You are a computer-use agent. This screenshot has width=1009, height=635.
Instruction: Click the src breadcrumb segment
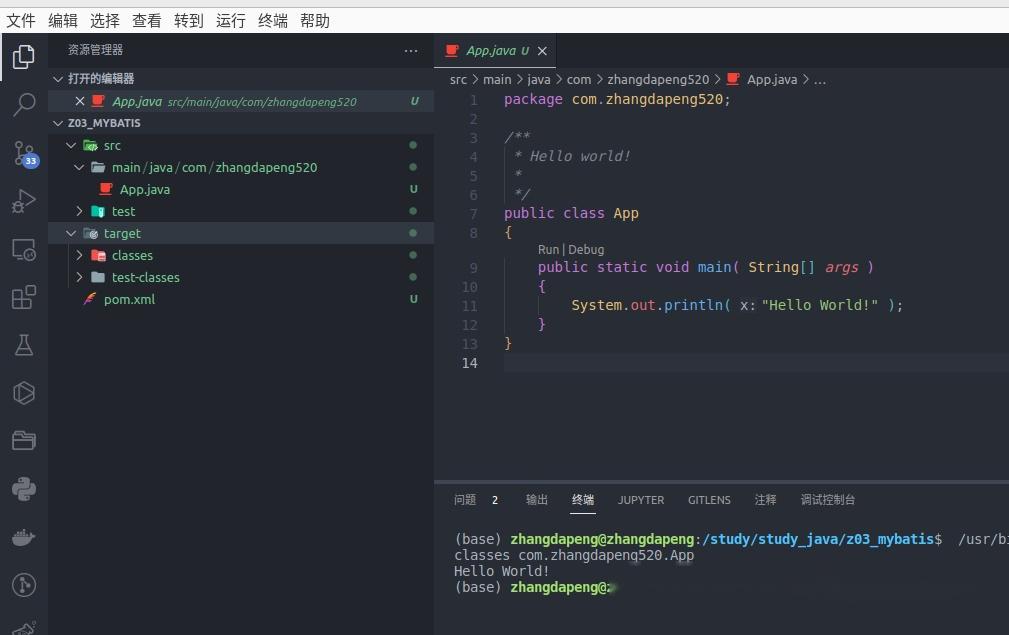point(458,80)
